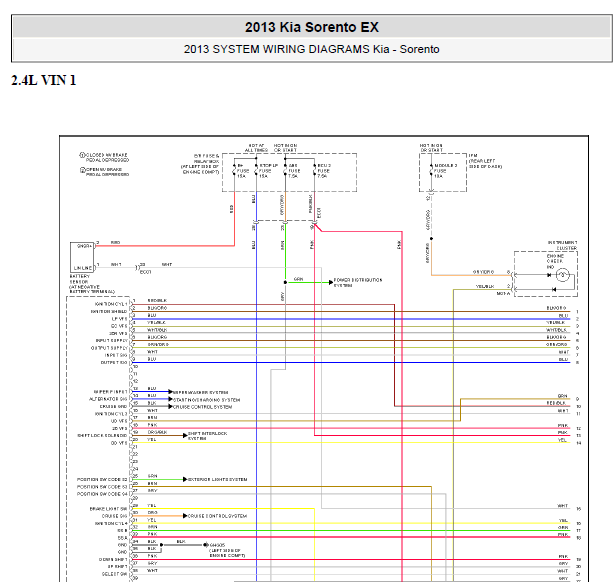The width and height of the screenshot is (613, 582).
Task: Click 'HOT IN ON OR START' above ABS fuse
Action: (285, 148)
